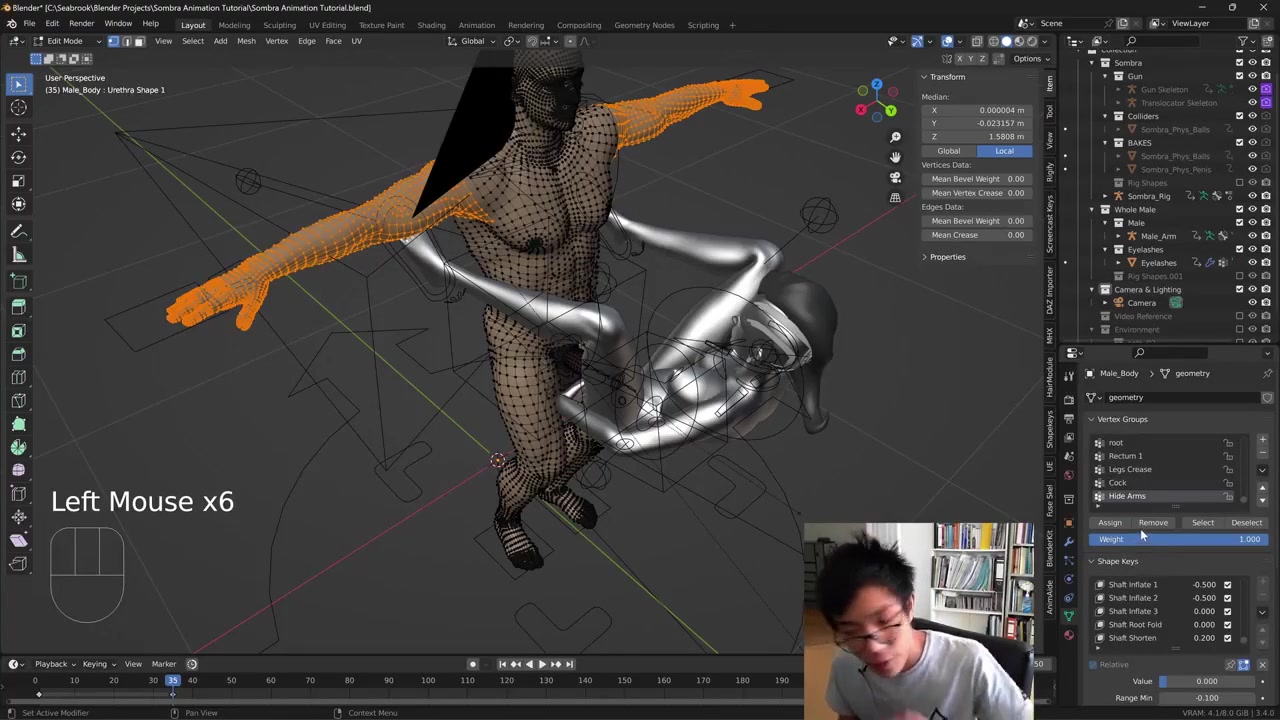The height and width of the screenshot is (720, 1280).
Task: Click the Assign vertex group button
Action: point(1110,523)
